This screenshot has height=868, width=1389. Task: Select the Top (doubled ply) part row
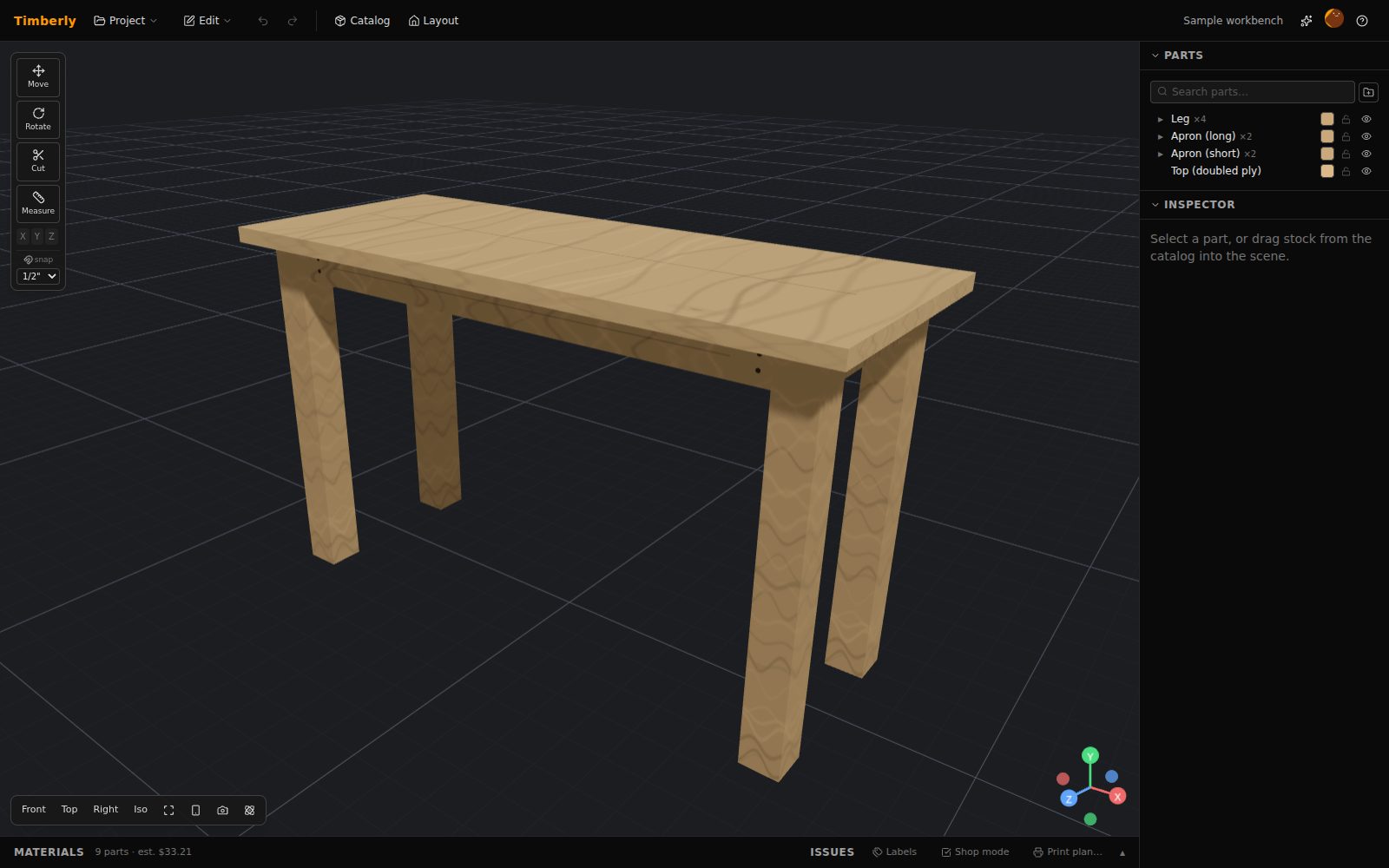1264,171
